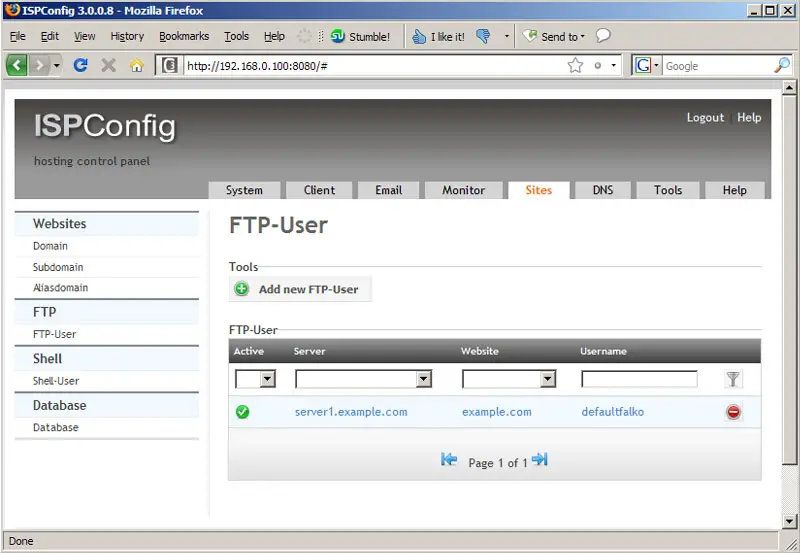Viewport: 800px width, 553px height.
Task: Open the ISPConfig Tools tab
Action: coord(668,190)
